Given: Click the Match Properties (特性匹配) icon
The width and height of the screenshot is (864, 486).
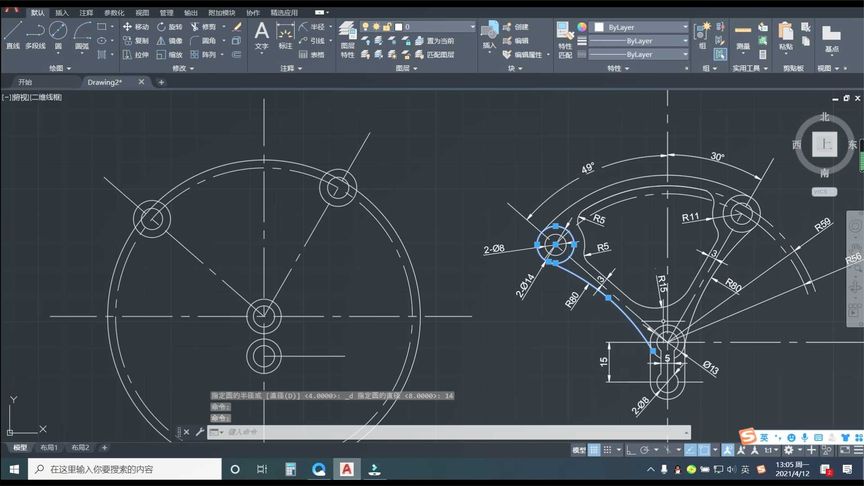Looking at the screenshot, I should 565,40.
